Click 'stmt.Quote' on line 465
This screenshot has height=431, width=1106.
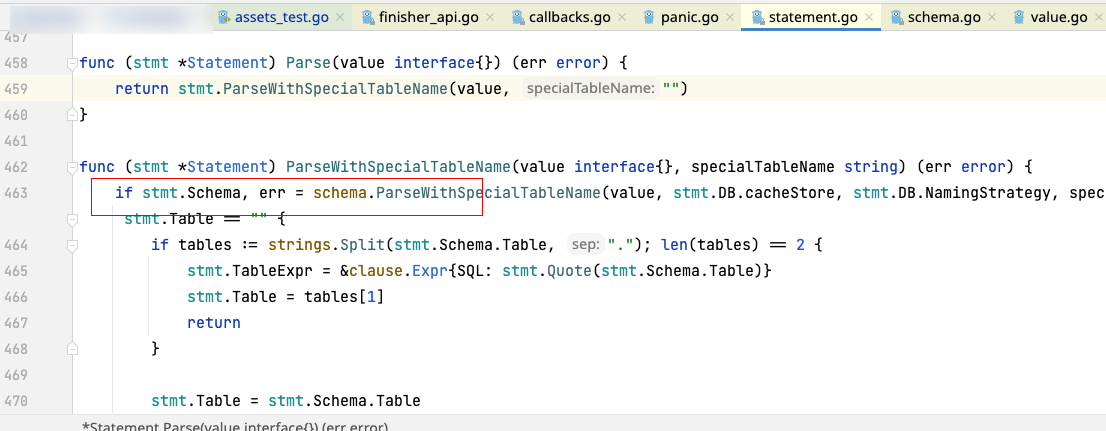[547, 271]
